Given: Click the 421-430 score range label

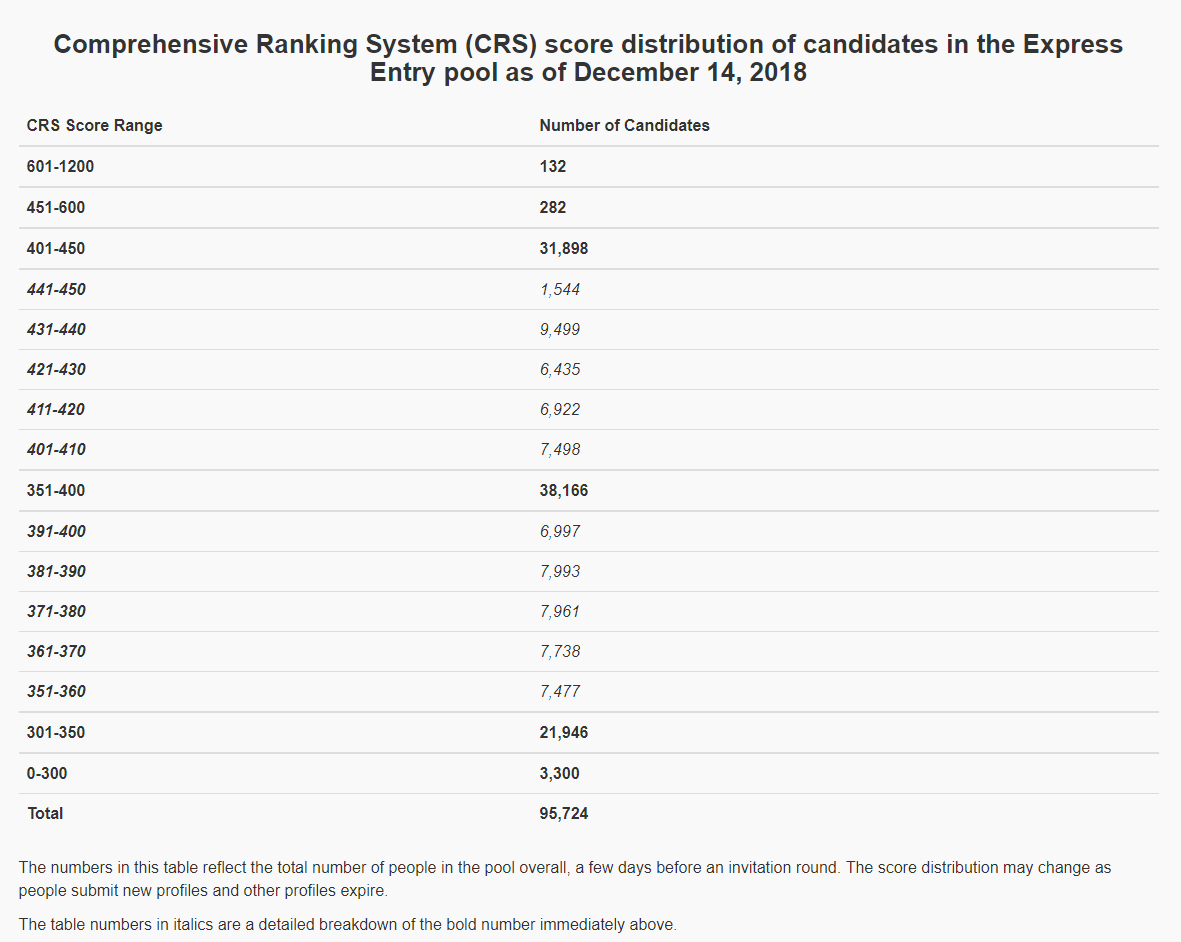Looking at the screenshot, I should [x=56, y=370].
